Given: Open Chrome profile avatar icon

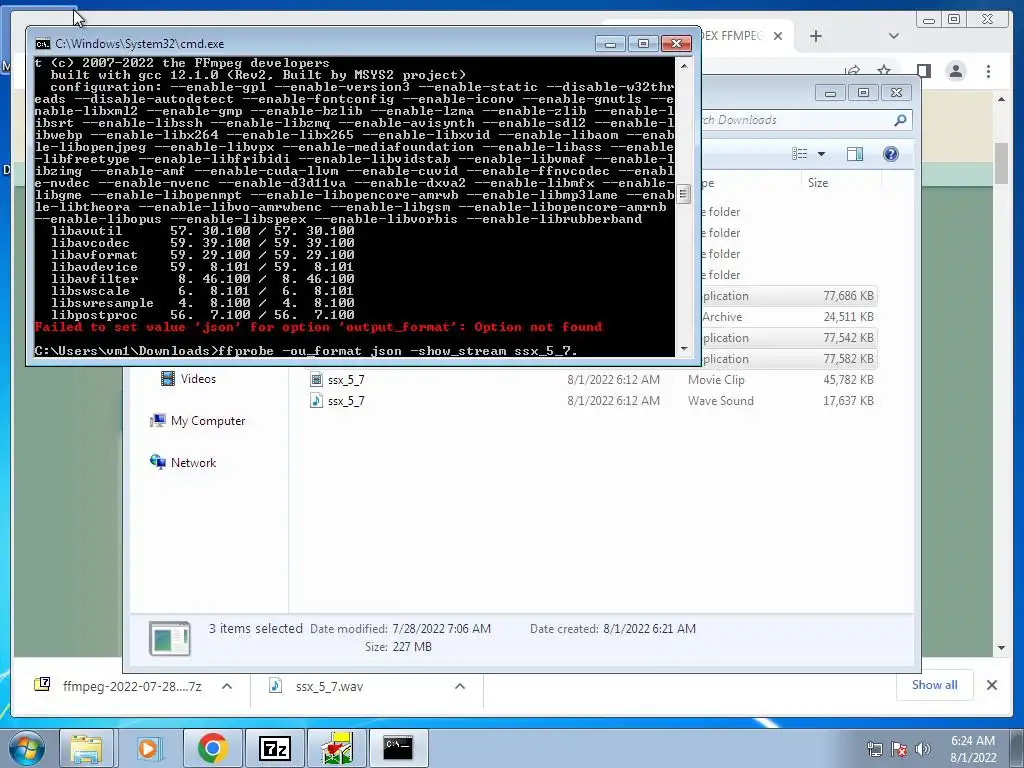Looking at the screenshot, I should tap(956, 71).
